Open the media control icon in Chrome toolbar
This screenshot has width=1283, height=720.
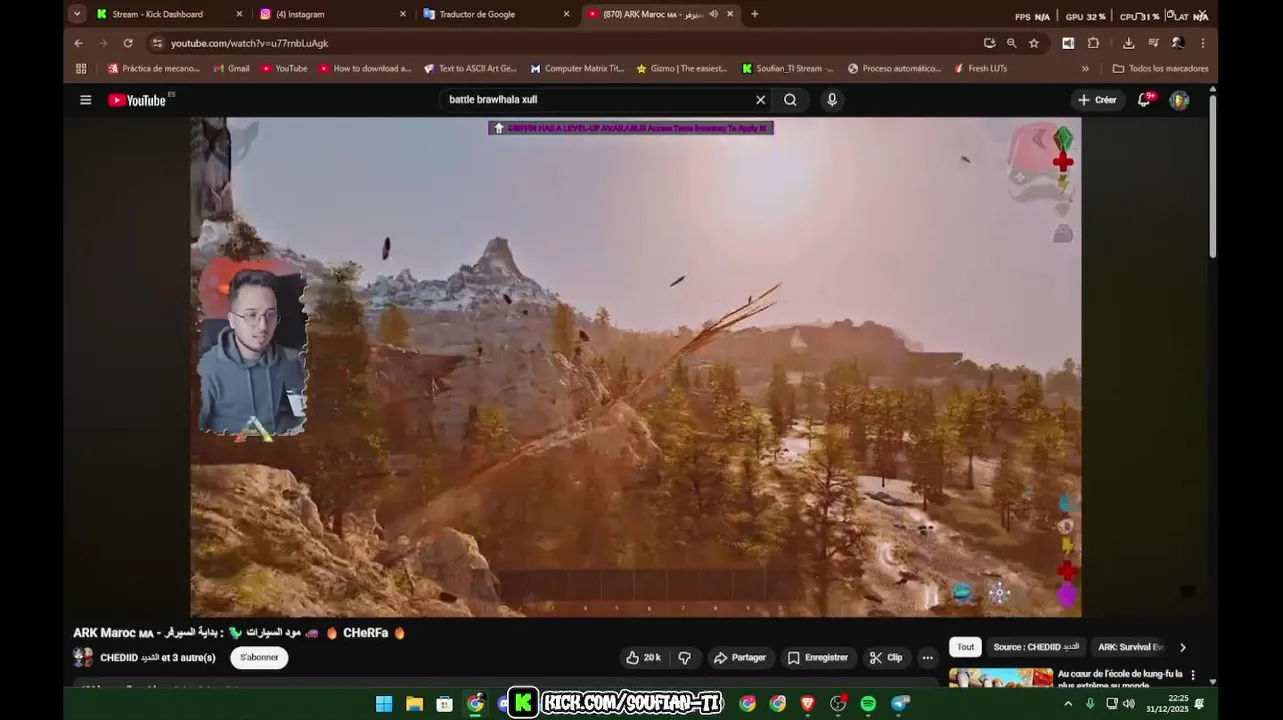pyautogui.click(x=1153, y=43)
